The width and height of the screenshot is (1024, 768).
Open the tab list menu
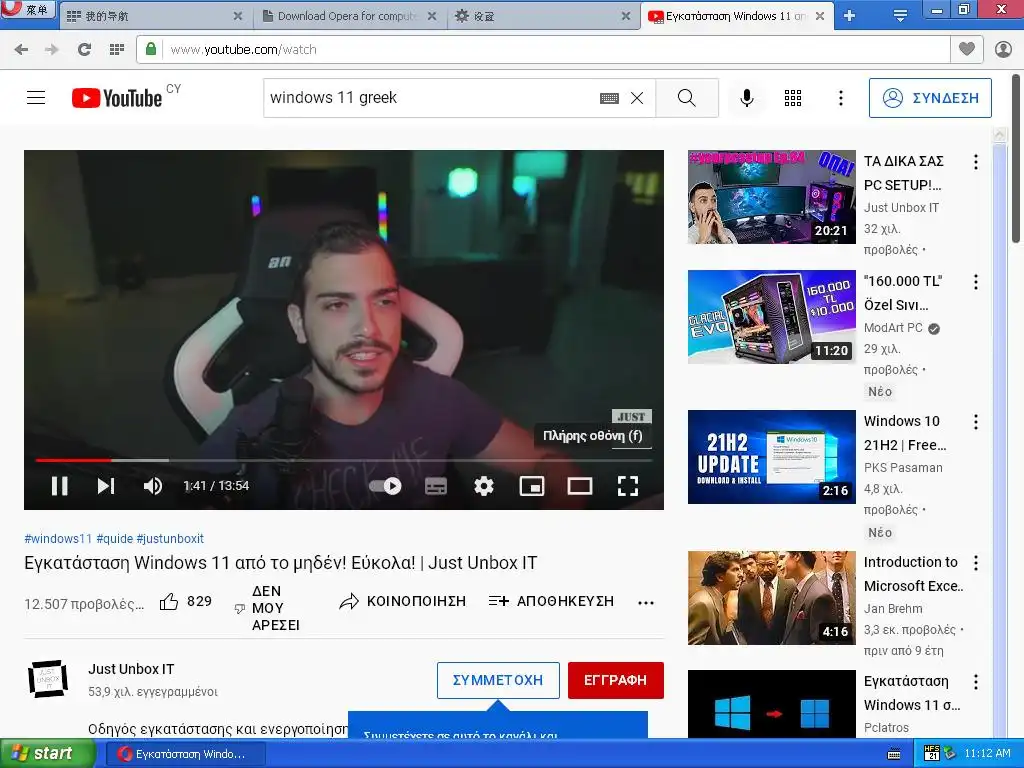coord(900,16)
